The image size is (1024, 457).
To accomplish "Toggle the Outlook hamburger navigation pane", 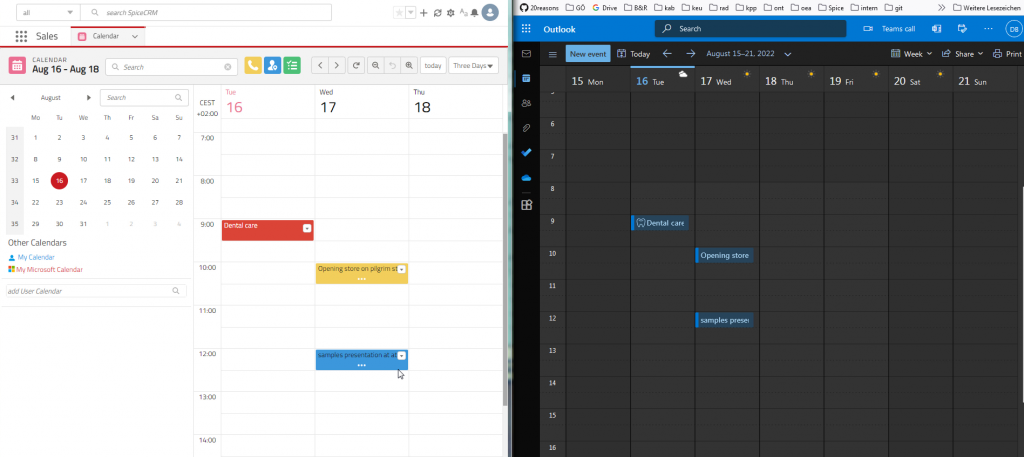I will [552, 54].
